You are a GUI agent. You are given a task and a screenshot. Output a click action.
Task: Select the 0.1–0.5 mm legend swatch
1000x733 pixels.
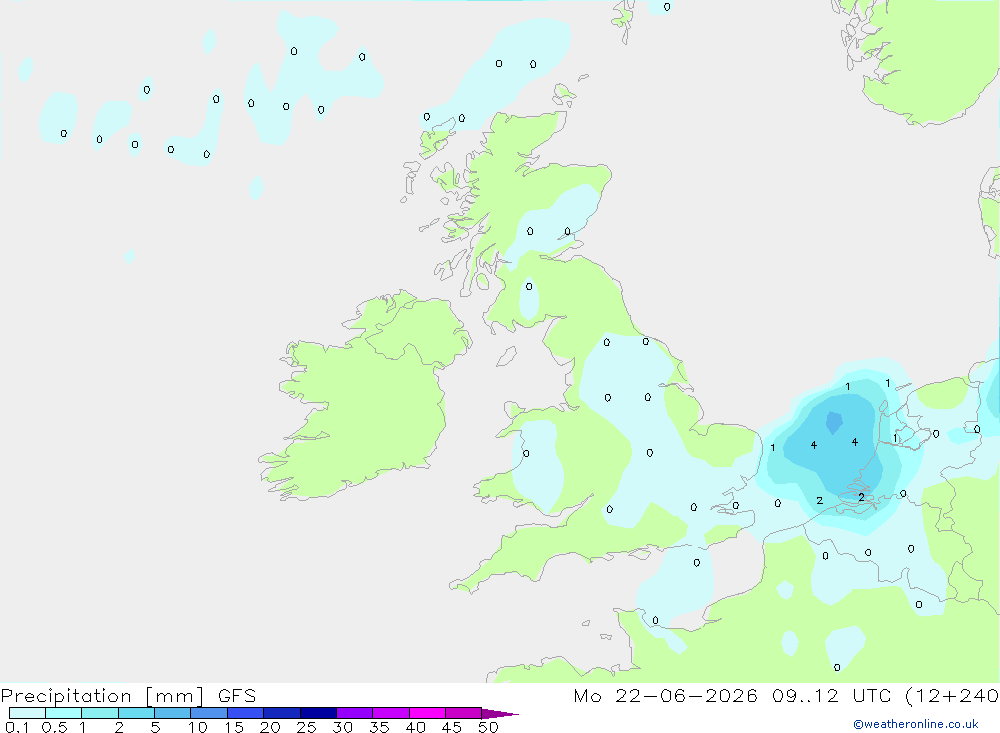click(27, 713)
